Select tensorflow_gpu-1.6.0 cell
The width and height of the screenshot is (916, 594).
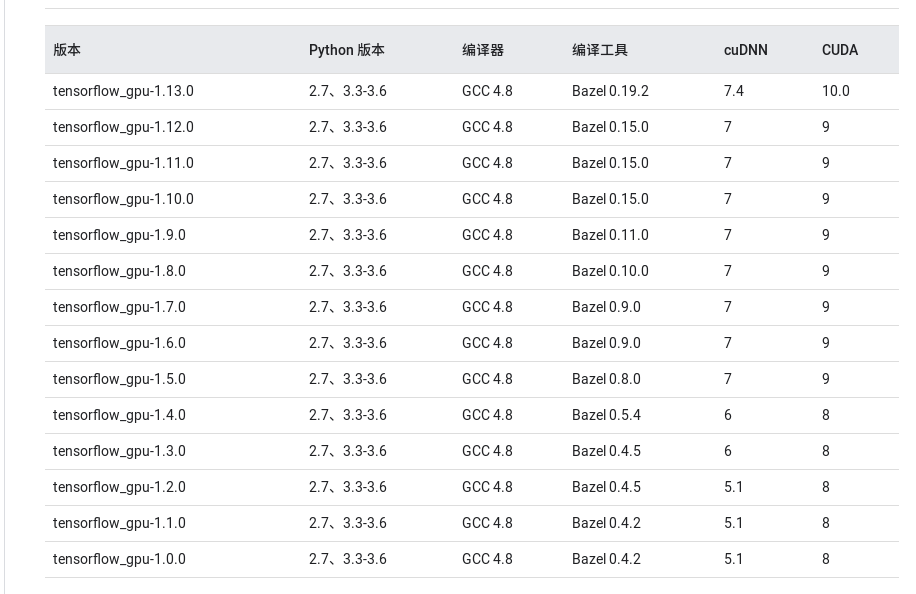(x=119, y=343)
